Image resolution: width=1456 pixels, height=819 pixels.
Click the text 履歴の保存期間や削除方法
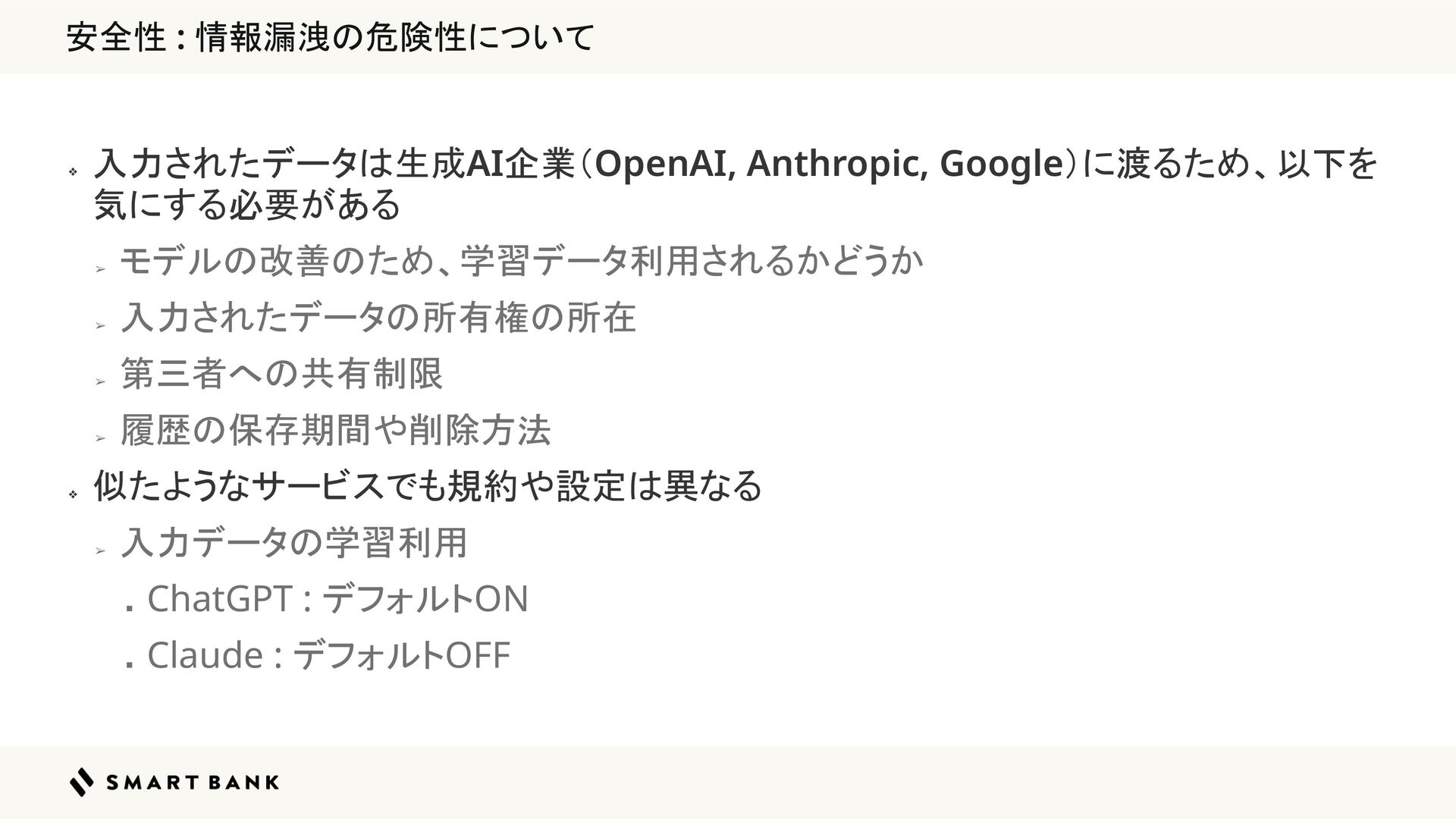coord(335,430)
